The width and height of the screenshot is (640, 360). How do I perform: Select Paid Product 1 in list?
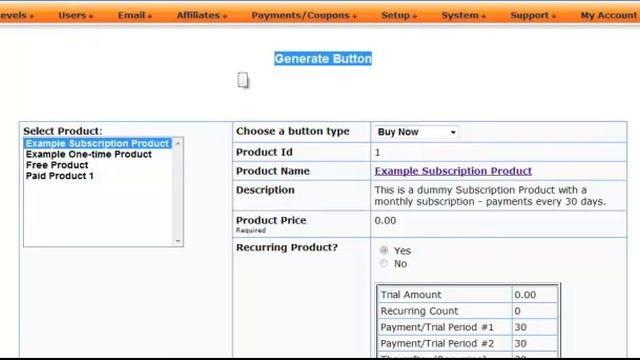click(60, 176)
